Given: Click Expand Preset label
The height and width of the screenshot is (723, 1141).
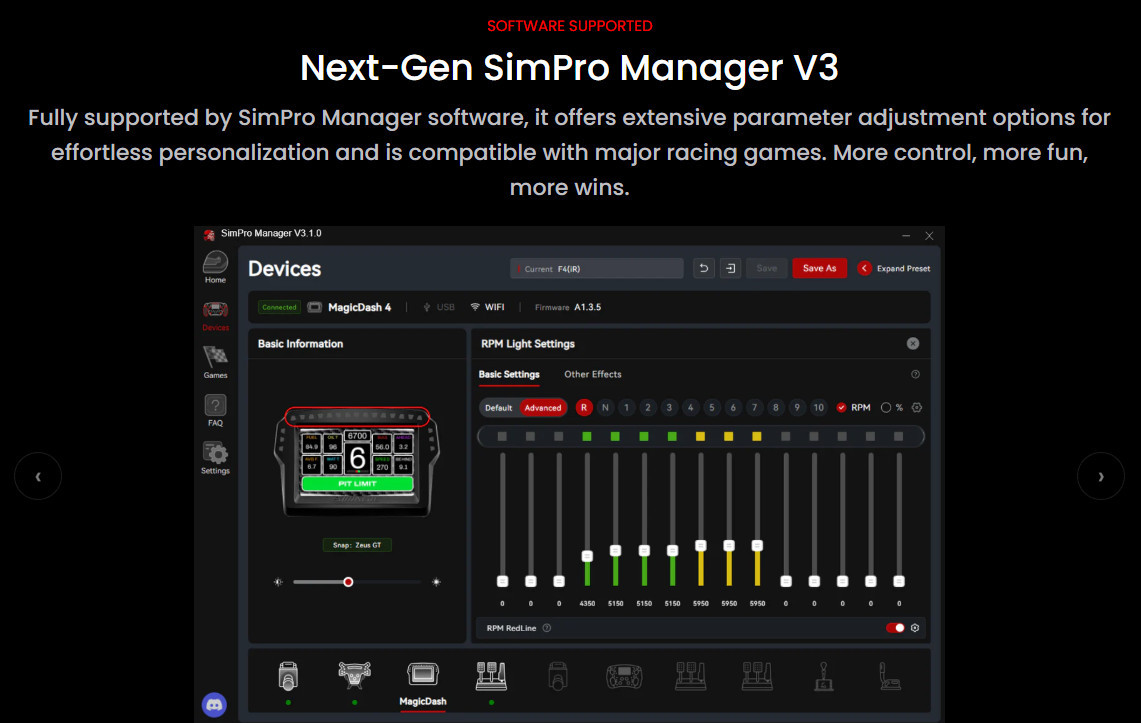Looking at the screenshot, I should (903, 268).
